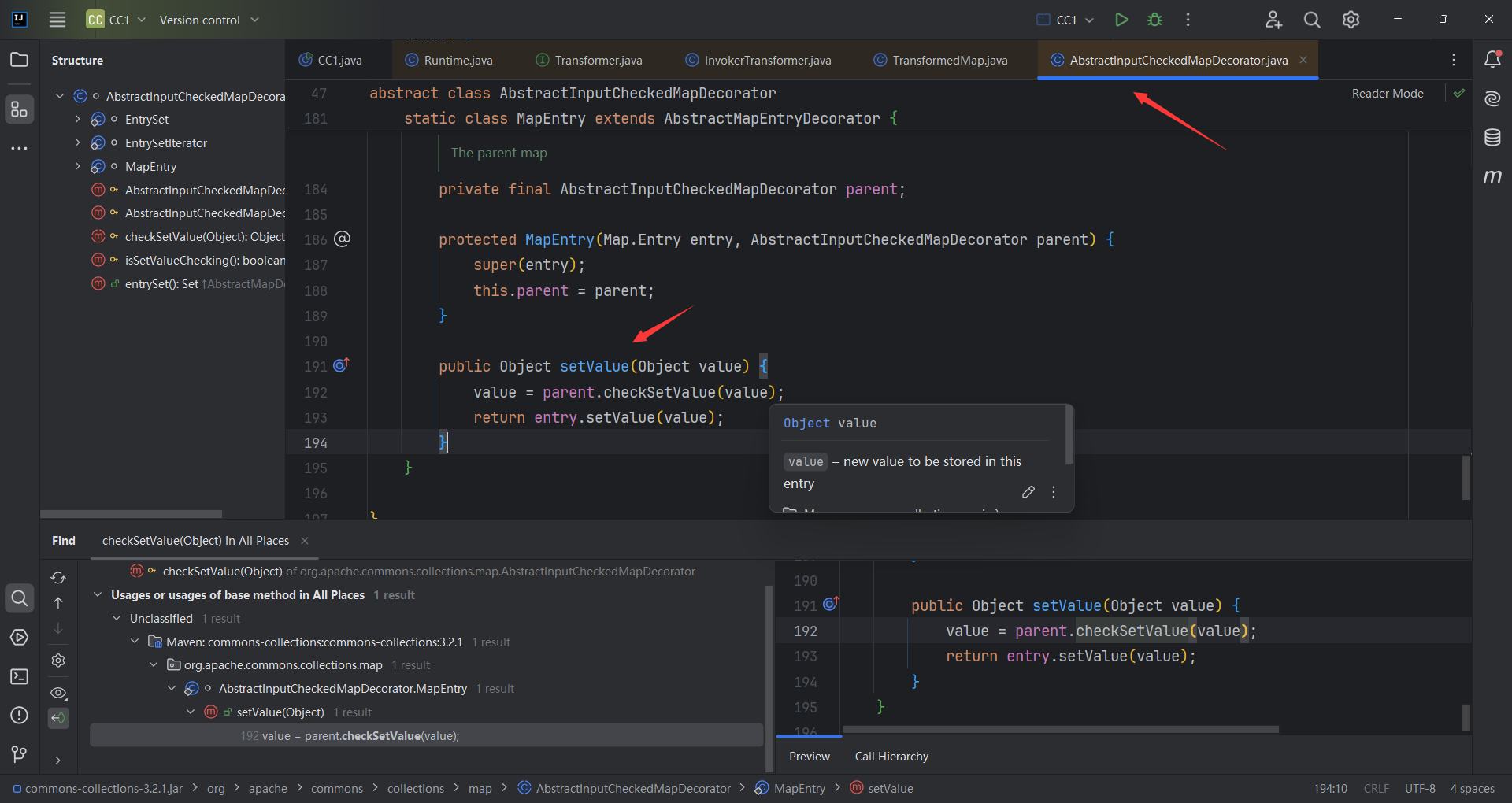Select checkSetValue(Object): Object in Structure

point(187,237)
